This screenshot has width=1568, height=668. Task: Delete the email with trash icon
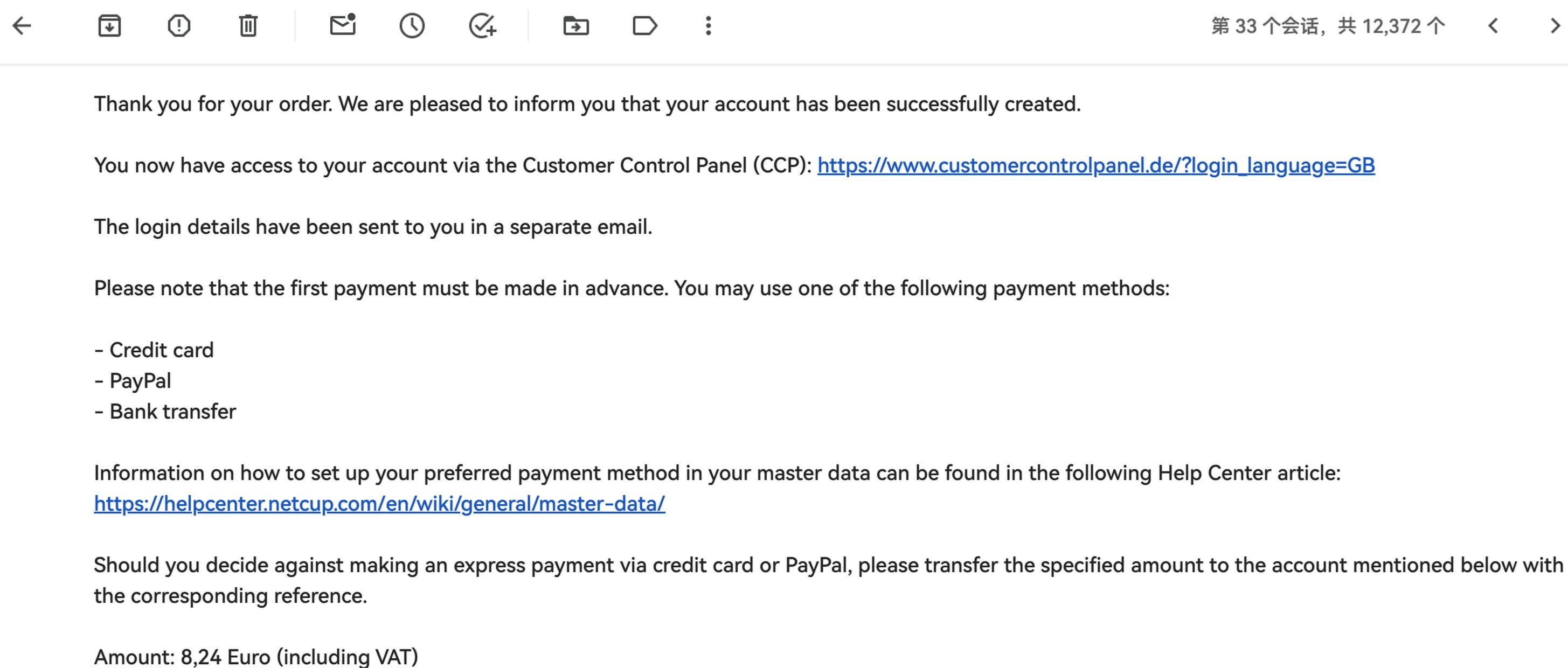pyautogui.click(x=248, y=25)
